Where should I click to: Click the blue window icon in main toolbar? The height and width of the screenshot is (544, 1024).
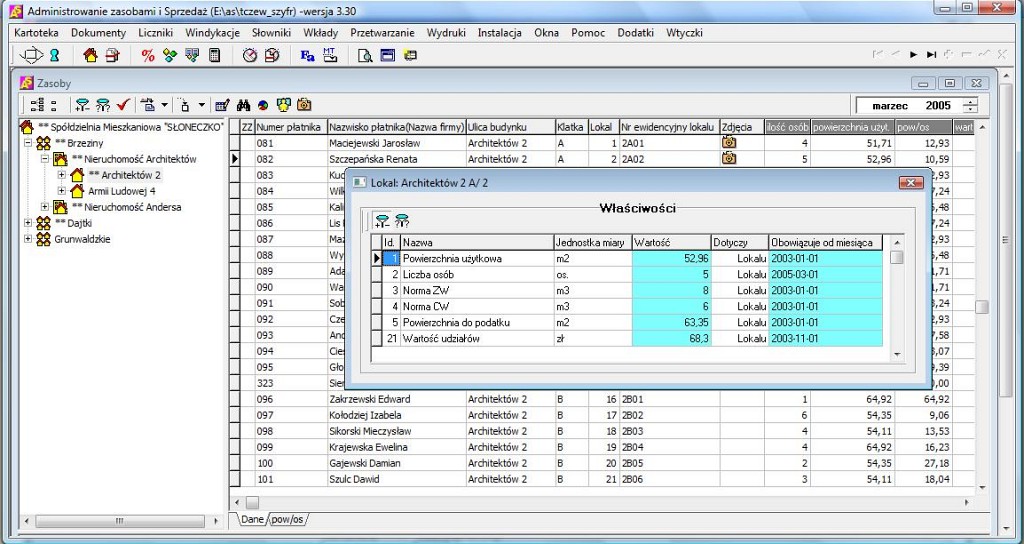click(x=388, y=56)
